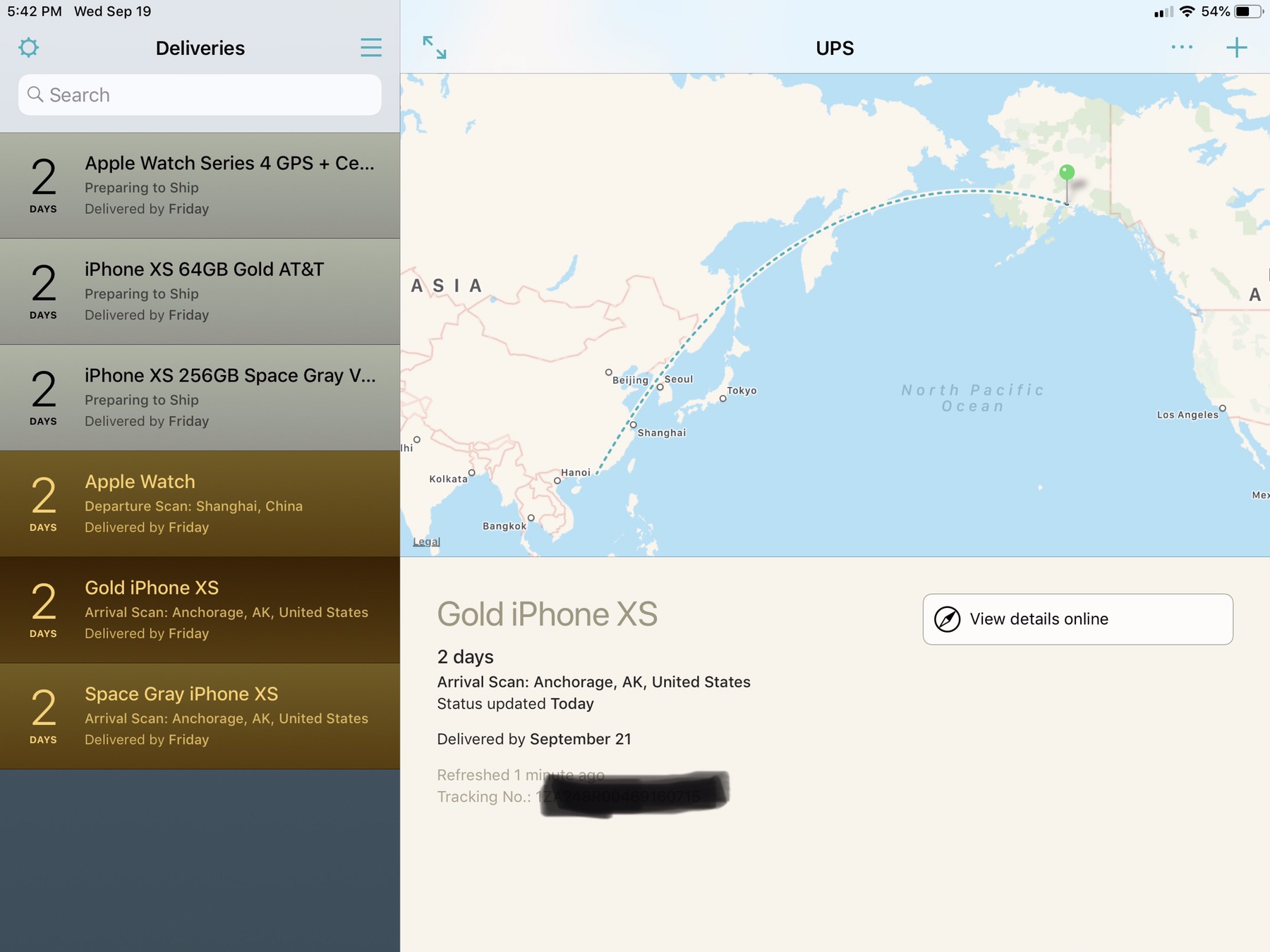Select the iPhone XS 256GB Space Gray delivery

(200, 398)
